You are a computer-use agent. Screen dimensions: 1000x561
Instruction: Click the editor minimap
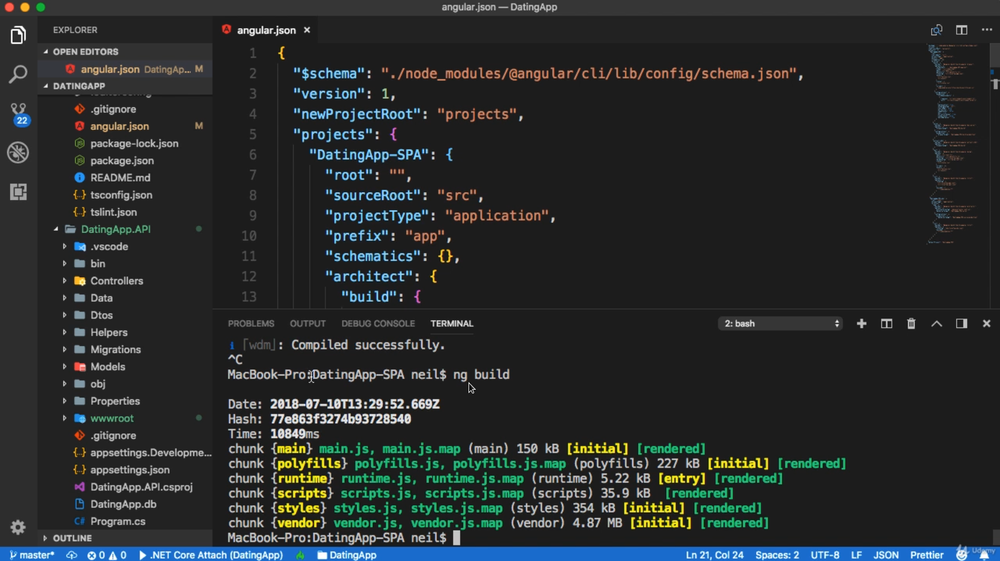pyautogui.click(x=956, y=143)
